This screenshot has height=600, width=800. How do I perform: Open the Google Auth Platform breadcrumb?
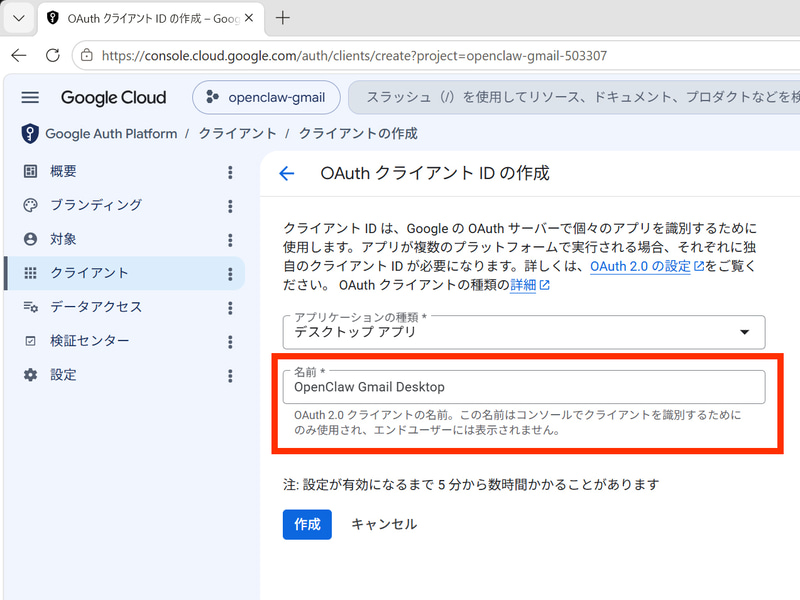[x=111, y=134]
